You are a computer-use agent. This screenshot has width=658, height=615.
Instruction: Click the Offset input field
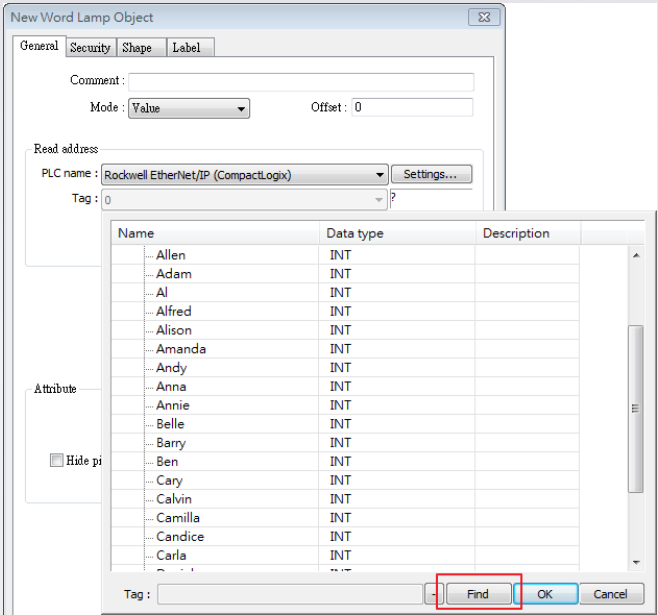[412, 107]
